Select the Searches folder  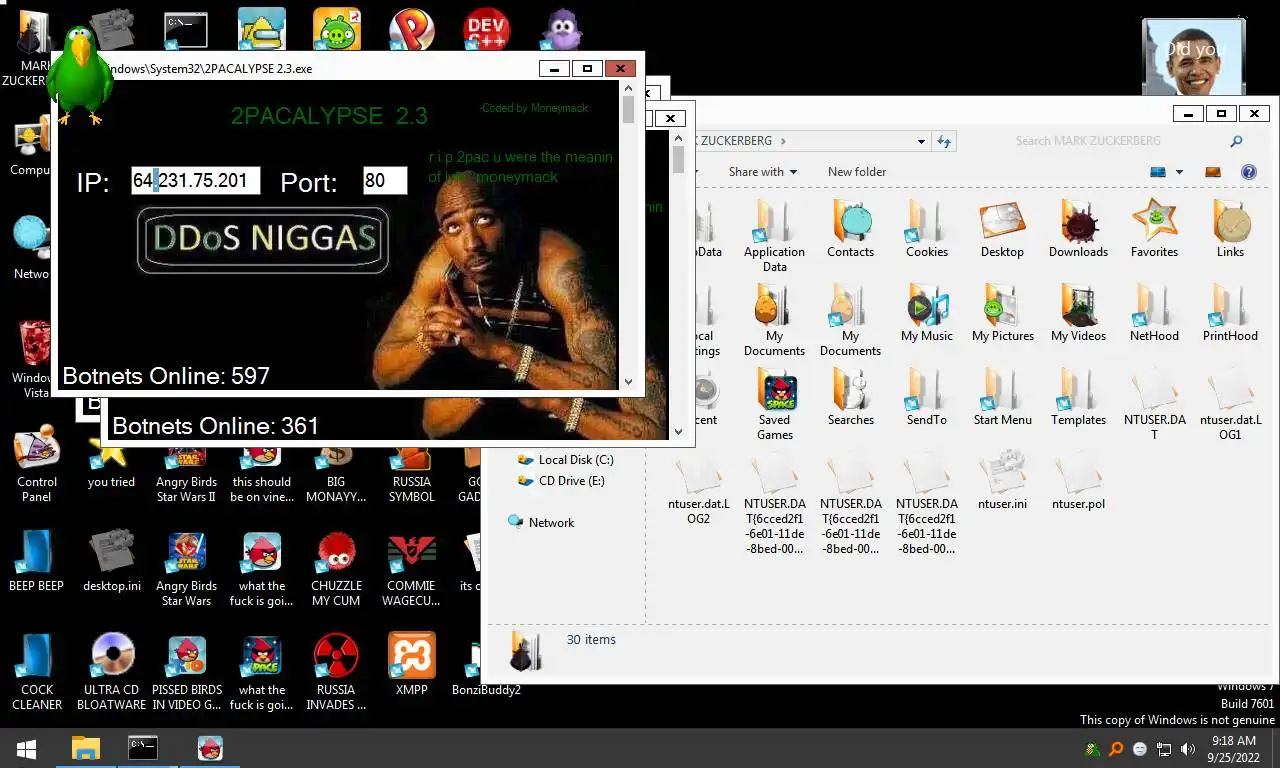click(851, 397)
